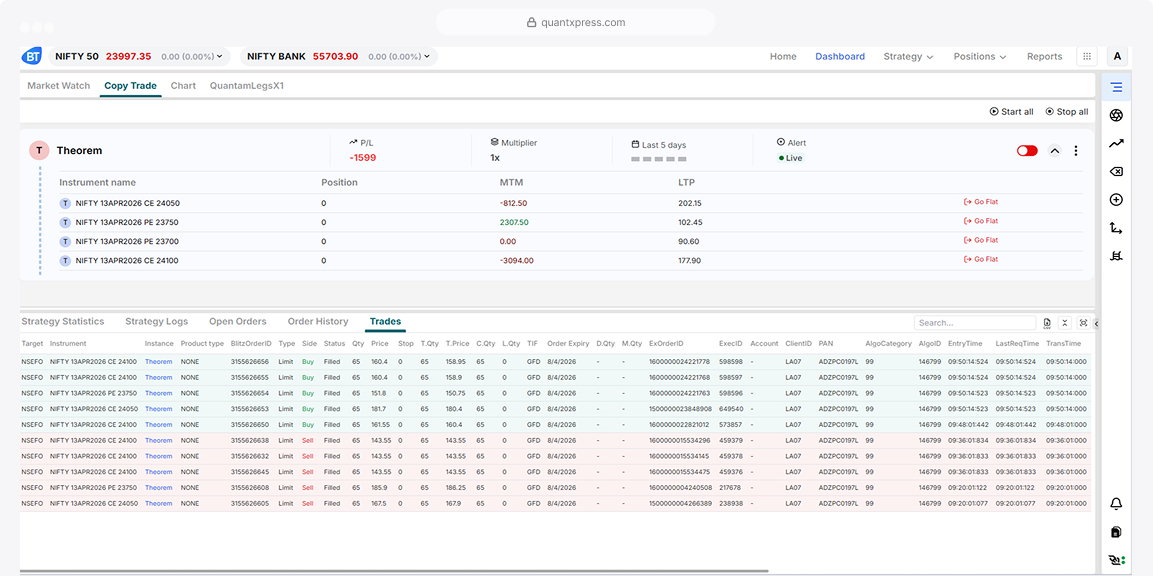Click the backspace delete sidebar icon

click(x=1116, y=171)
